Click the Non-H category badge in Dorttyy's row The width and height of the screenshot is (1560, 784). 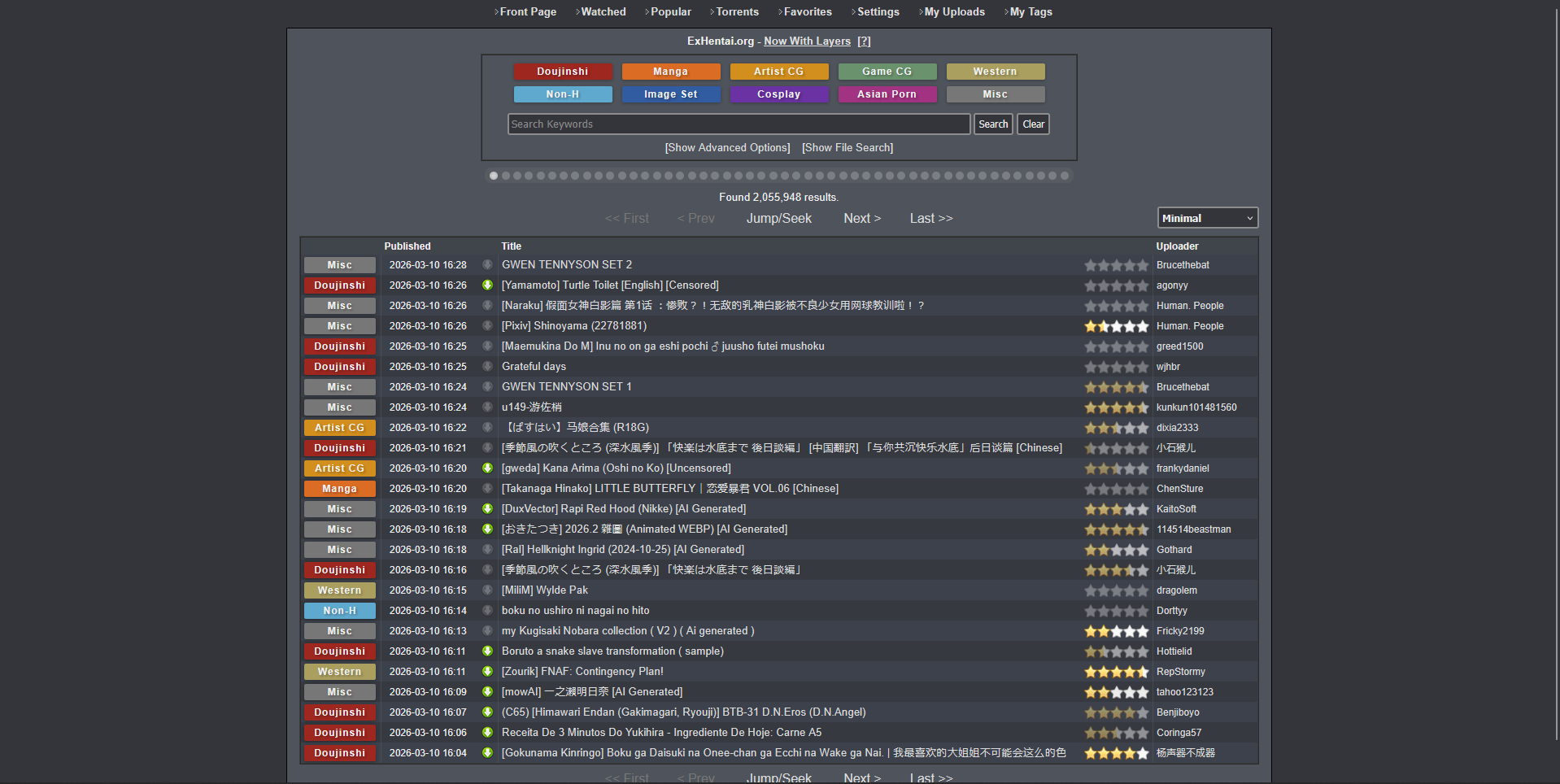coord(340,611)
